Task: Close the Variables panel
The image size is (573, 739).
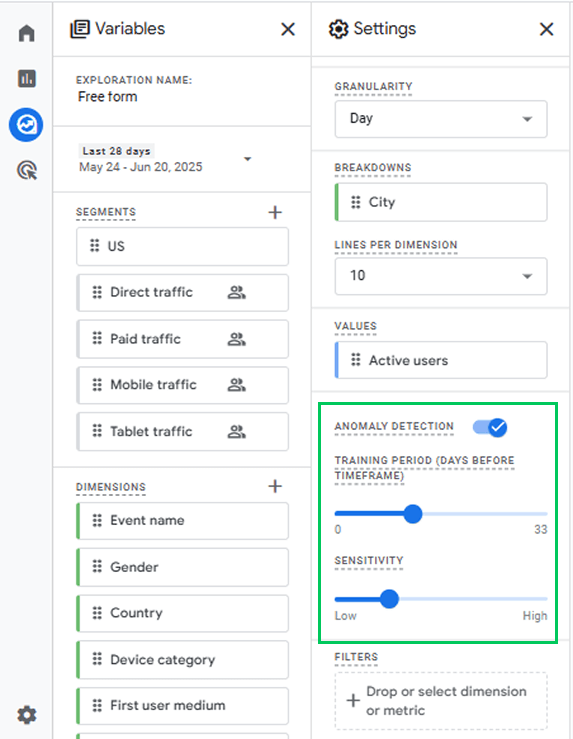Action: [288, 29]
